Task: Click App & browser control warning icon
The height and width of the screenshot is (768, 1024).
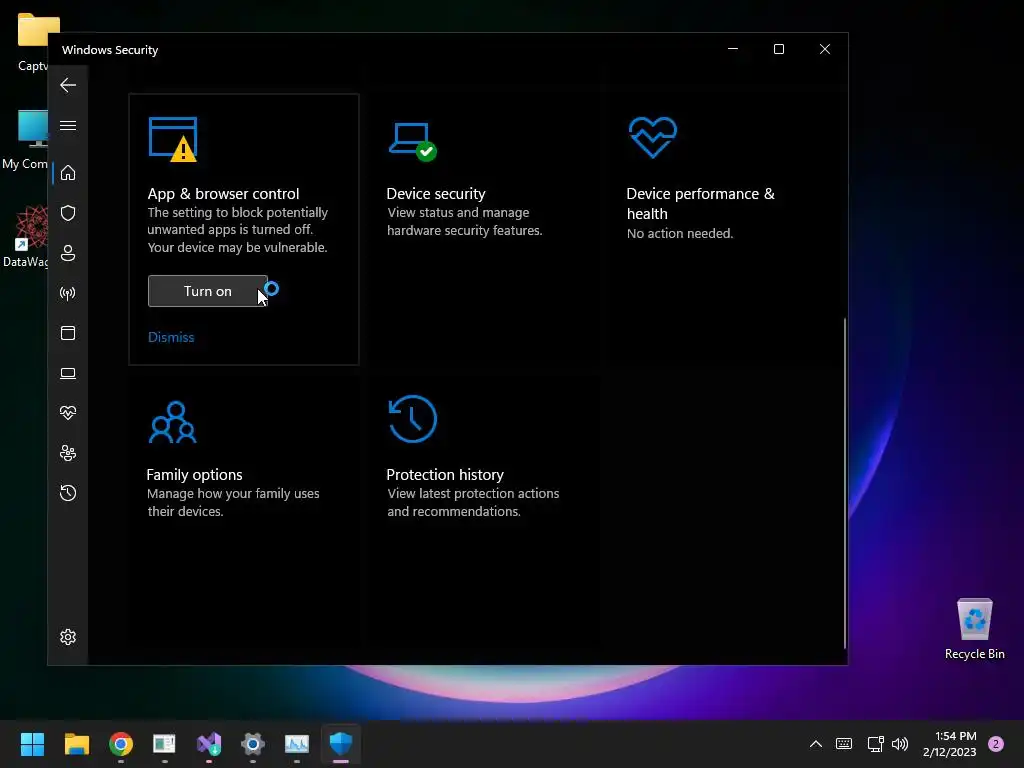Action: [x=173, y=139]
